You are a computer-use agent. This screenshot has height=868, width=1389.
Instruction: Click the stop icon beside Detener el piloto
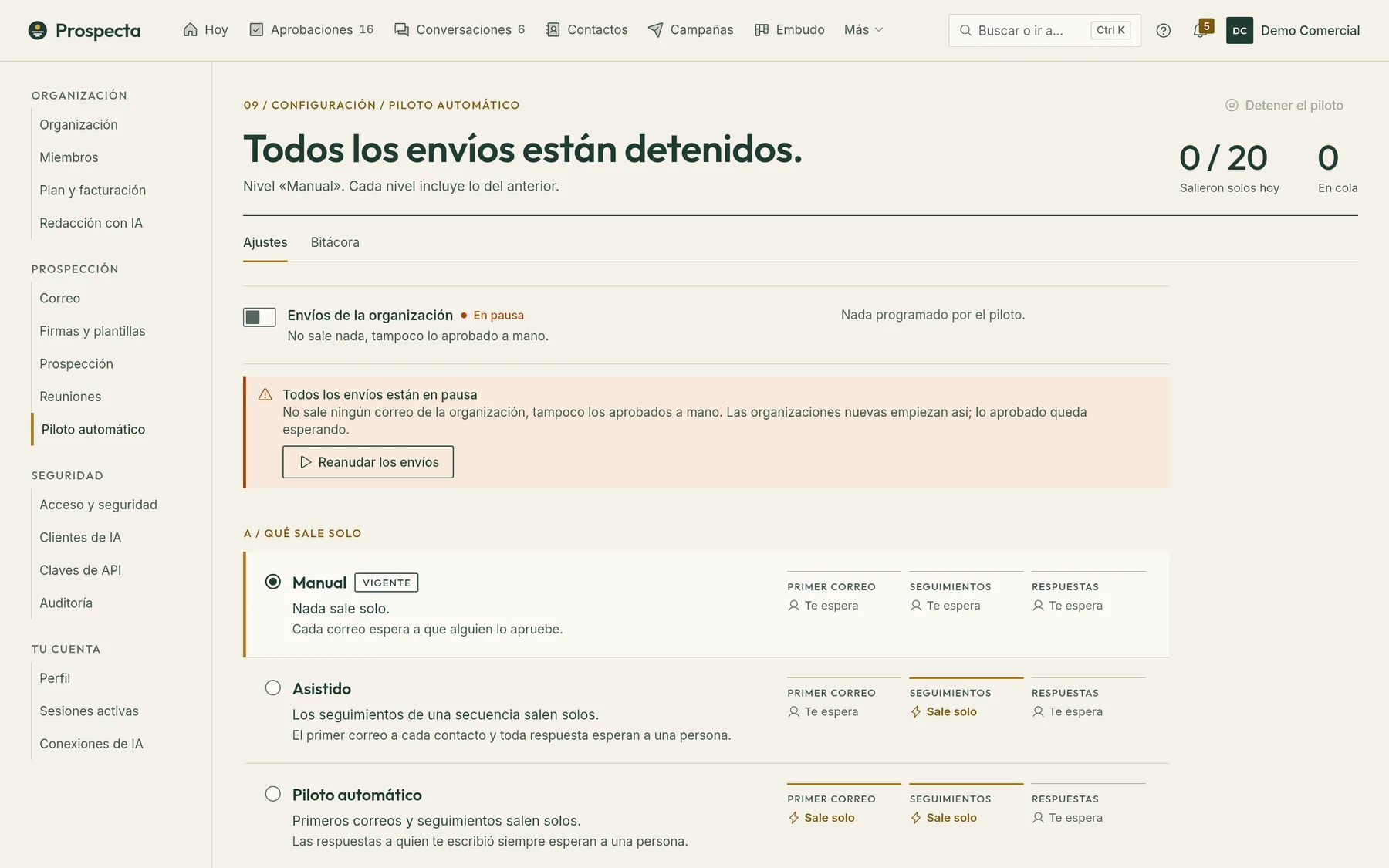tap(1232, 105)
